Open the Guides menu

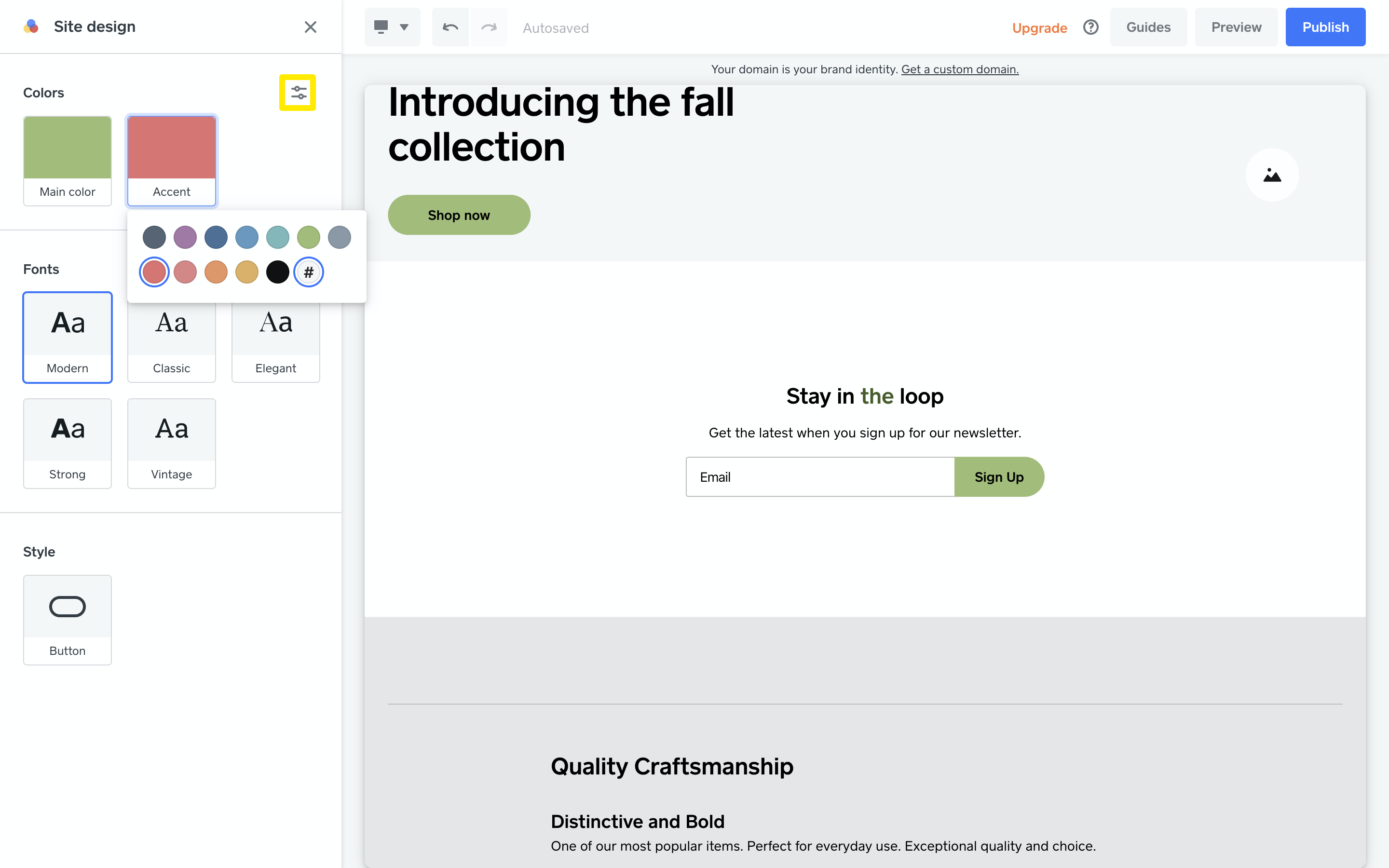(x=1148, y=27)
